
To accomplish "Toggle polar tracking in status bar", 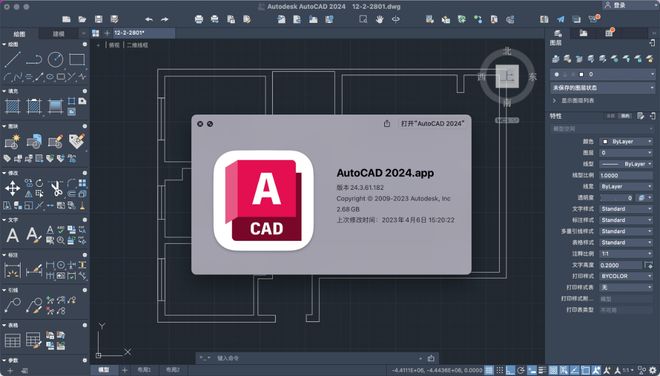I will 521,371.
